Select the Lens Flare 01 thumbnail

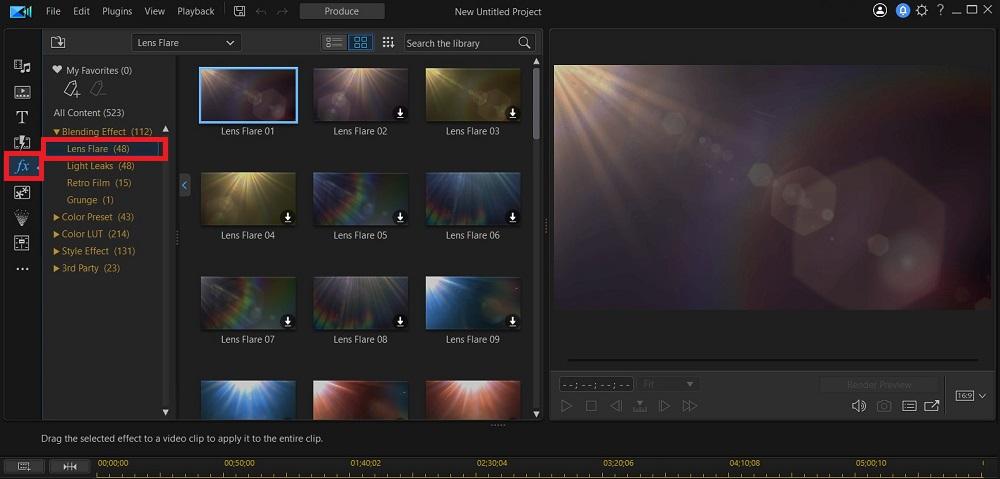[x=248, y=95]
